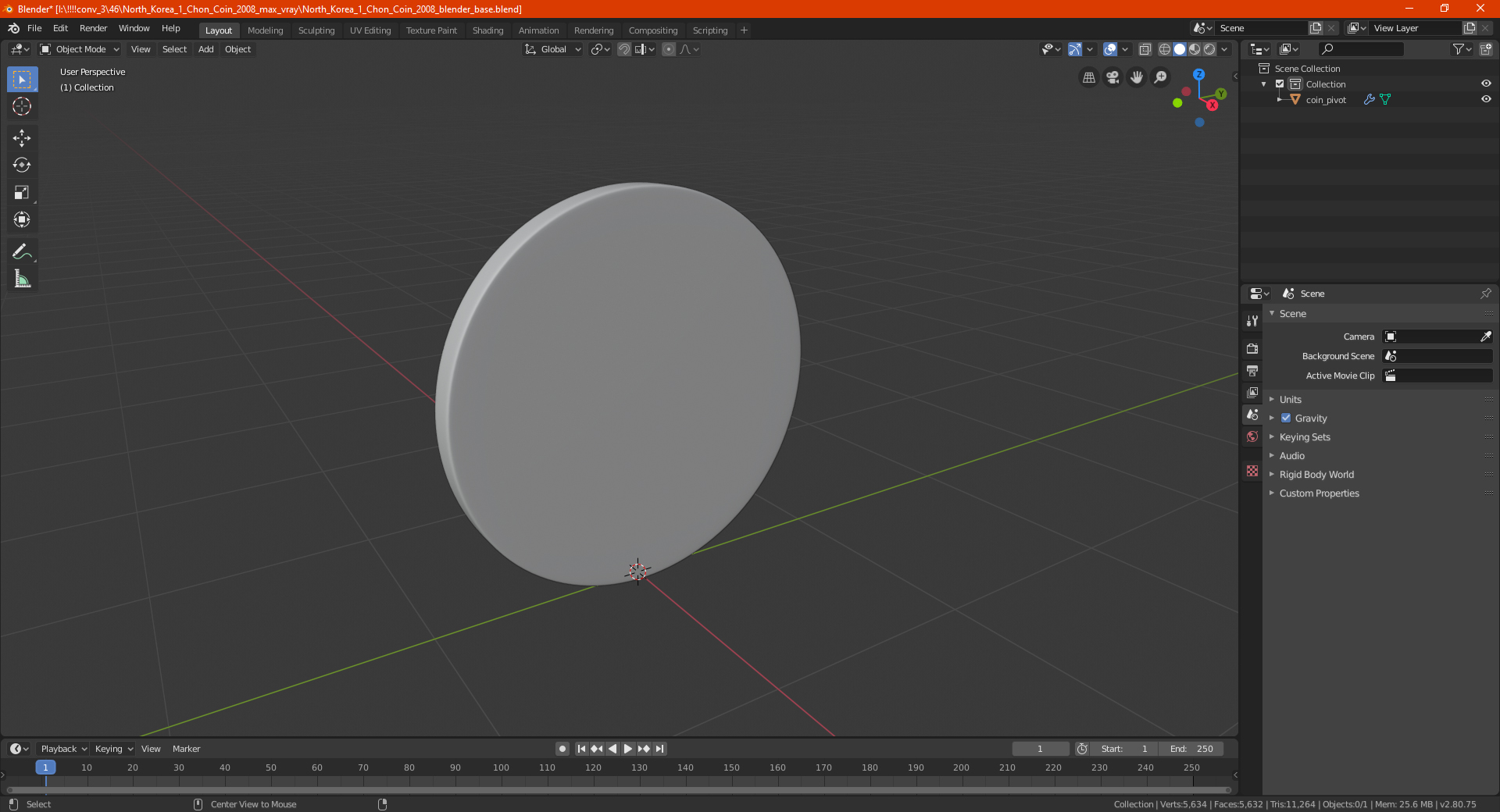1500x812 pixels.
Task: Toggle the Gravity checkbox
Action: coord(1286,418)
